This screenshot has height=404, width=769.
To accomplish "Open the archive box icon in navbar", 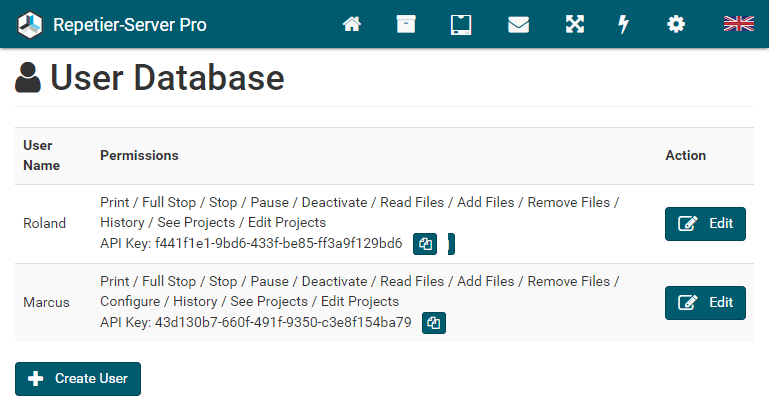I will point(406,24).
